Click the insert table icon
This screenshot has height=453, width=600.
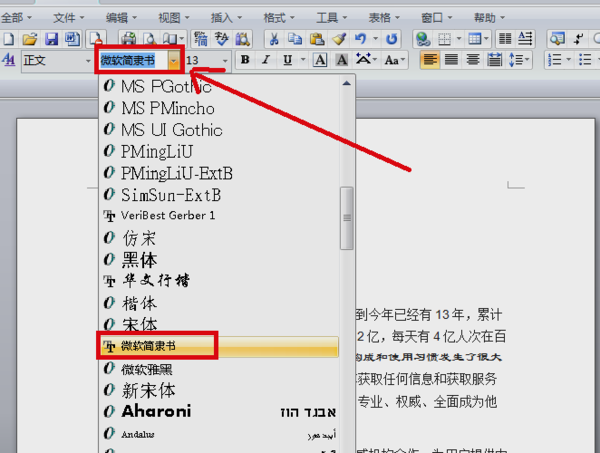(x=475, y=39)
